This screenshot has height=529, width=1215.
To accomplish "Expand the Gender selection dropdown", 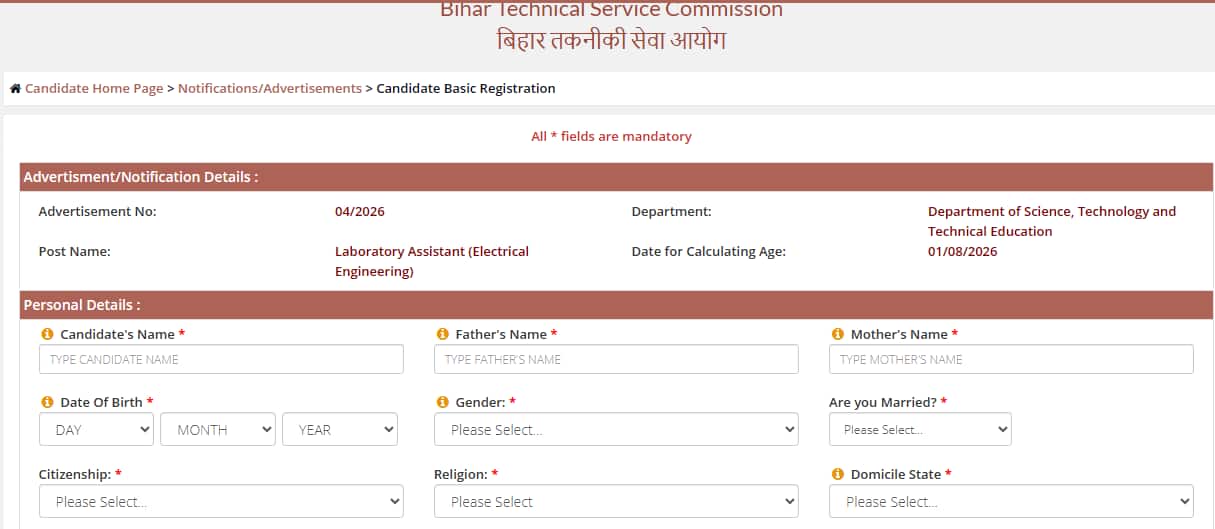I will pyautogui.click(x=616, y=430).
